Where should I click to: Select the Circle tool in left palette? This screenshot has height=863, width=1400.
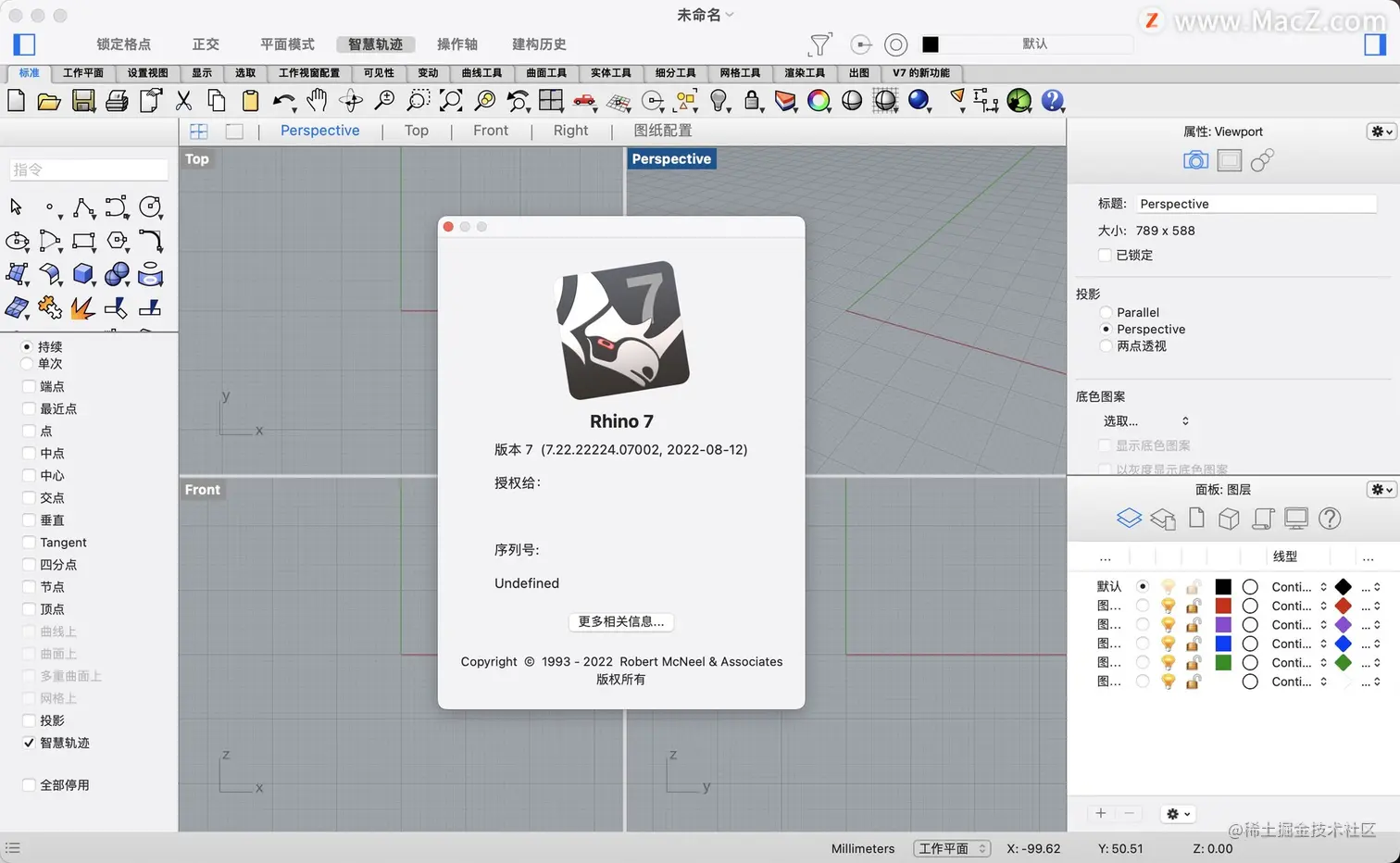click(150, 206)
